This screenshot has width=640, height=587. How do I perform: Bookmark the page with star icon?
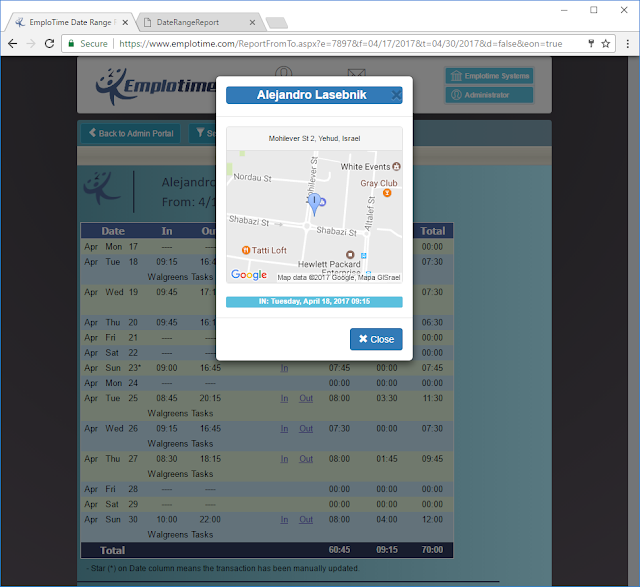click(x=606, y=44)
